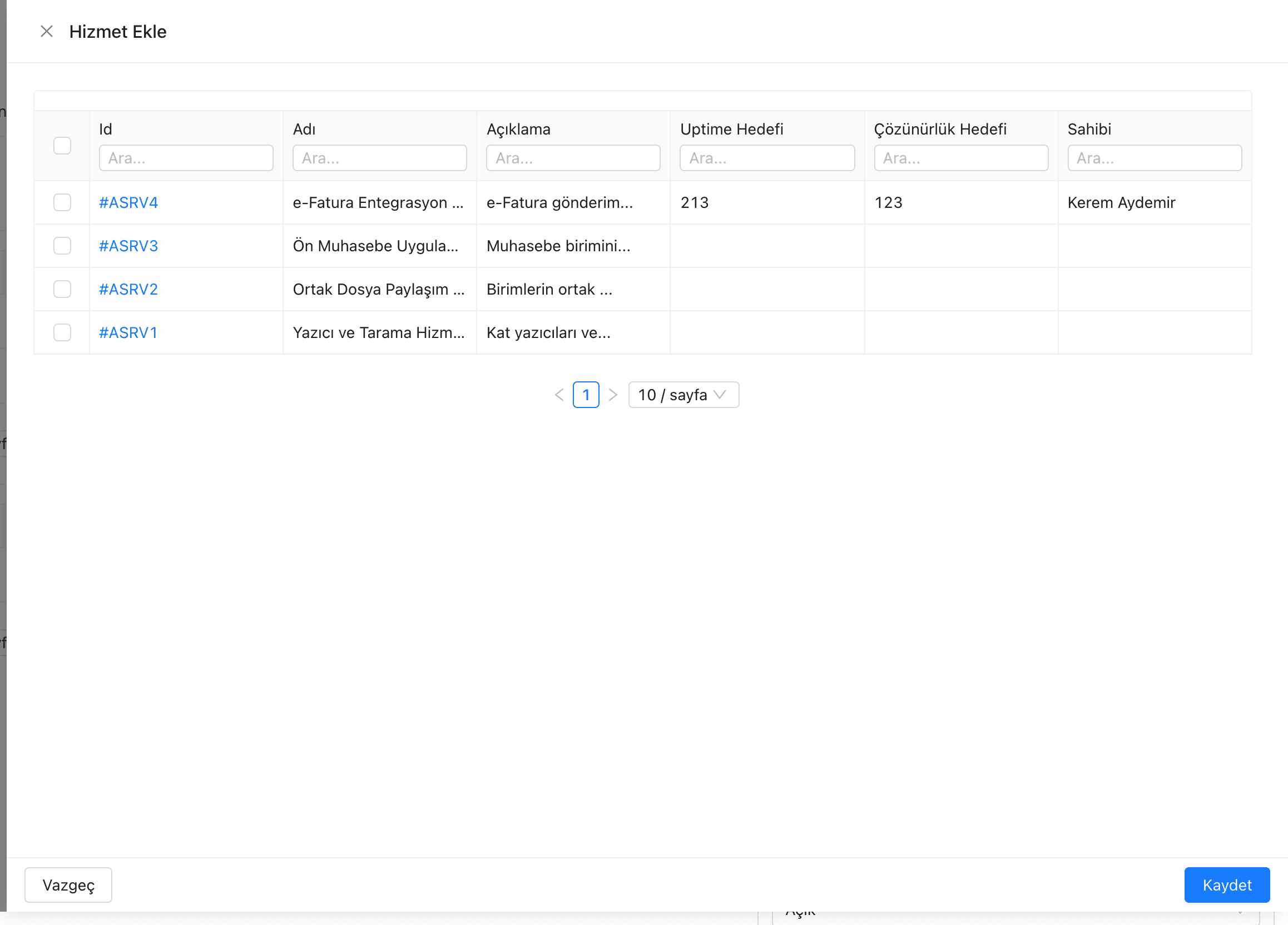Check the #ASRV1 row checkbox
The width and height of the screenshot is (1288, 925).
[x=62, y=332]
